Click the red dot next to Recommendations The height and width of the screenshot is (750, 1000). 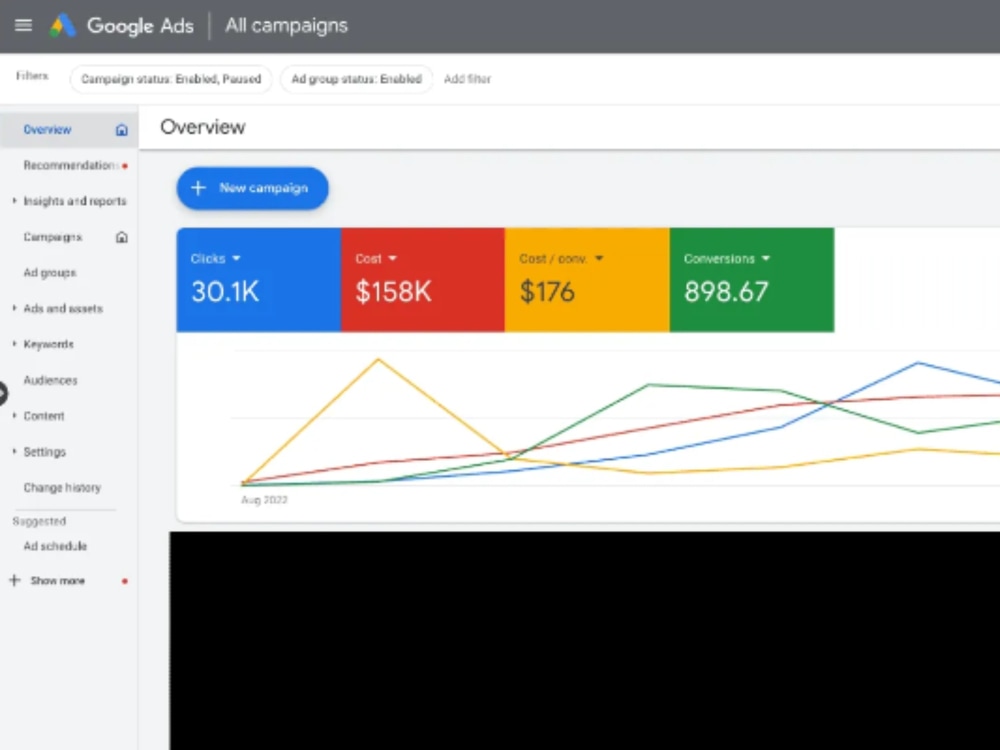(125, 166)
